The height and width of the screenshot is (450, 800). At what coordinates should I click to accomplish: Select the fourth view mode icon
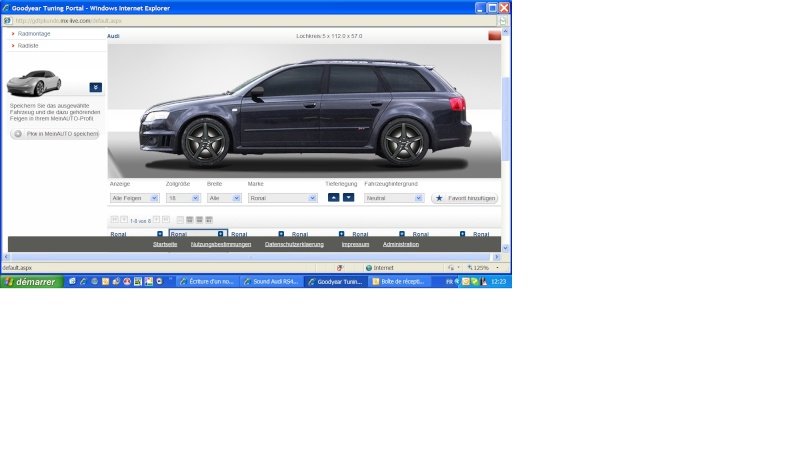coord(209,220)
